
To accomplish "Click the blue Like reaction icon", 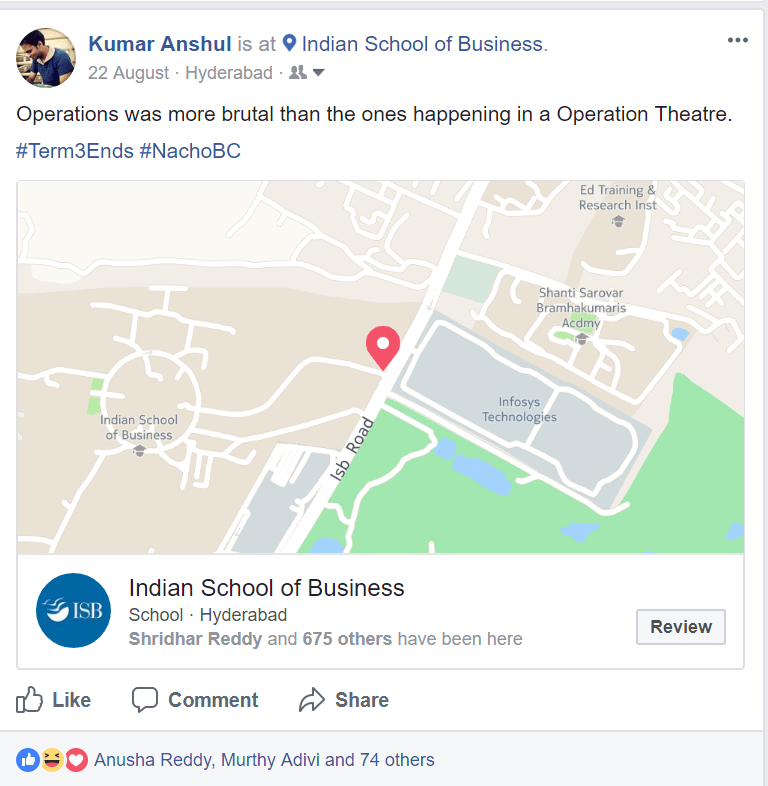I will [x=28, y=760].
